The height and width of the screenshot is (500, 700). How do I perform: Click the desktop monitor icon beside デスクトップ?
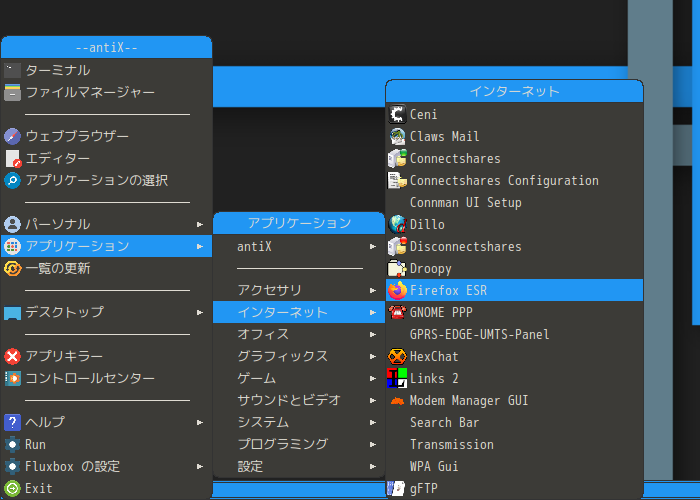(12, 312)
